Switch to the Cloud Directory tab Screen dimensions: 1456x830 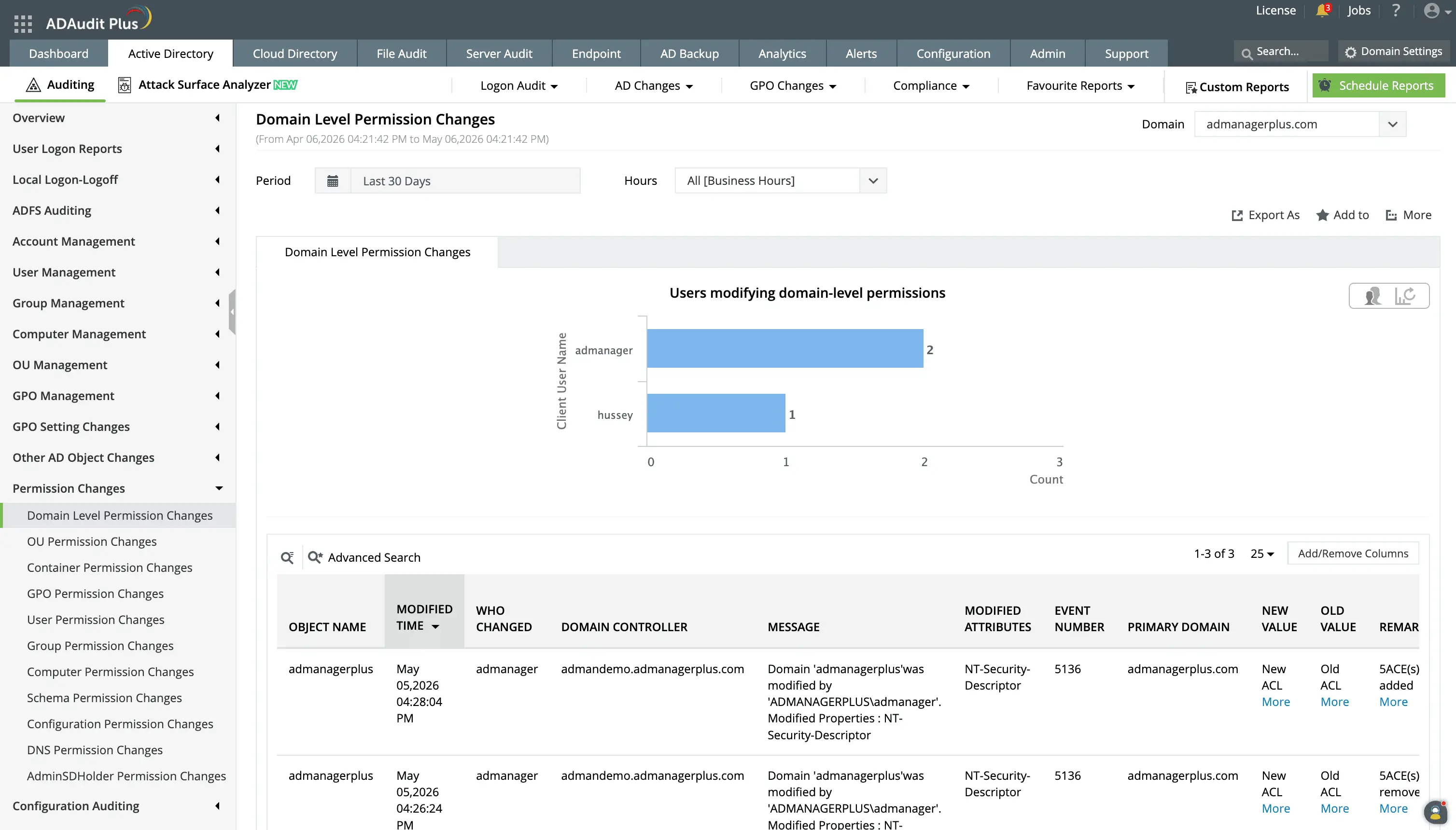point(295,54)
